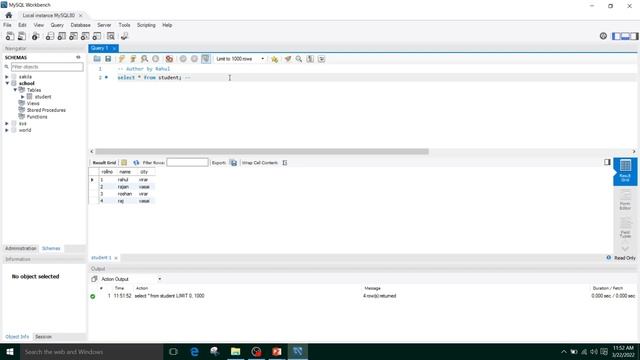The image size is (640, 360).
Task: Select the Result Grid view button
Action: click(x=625, y=171)
